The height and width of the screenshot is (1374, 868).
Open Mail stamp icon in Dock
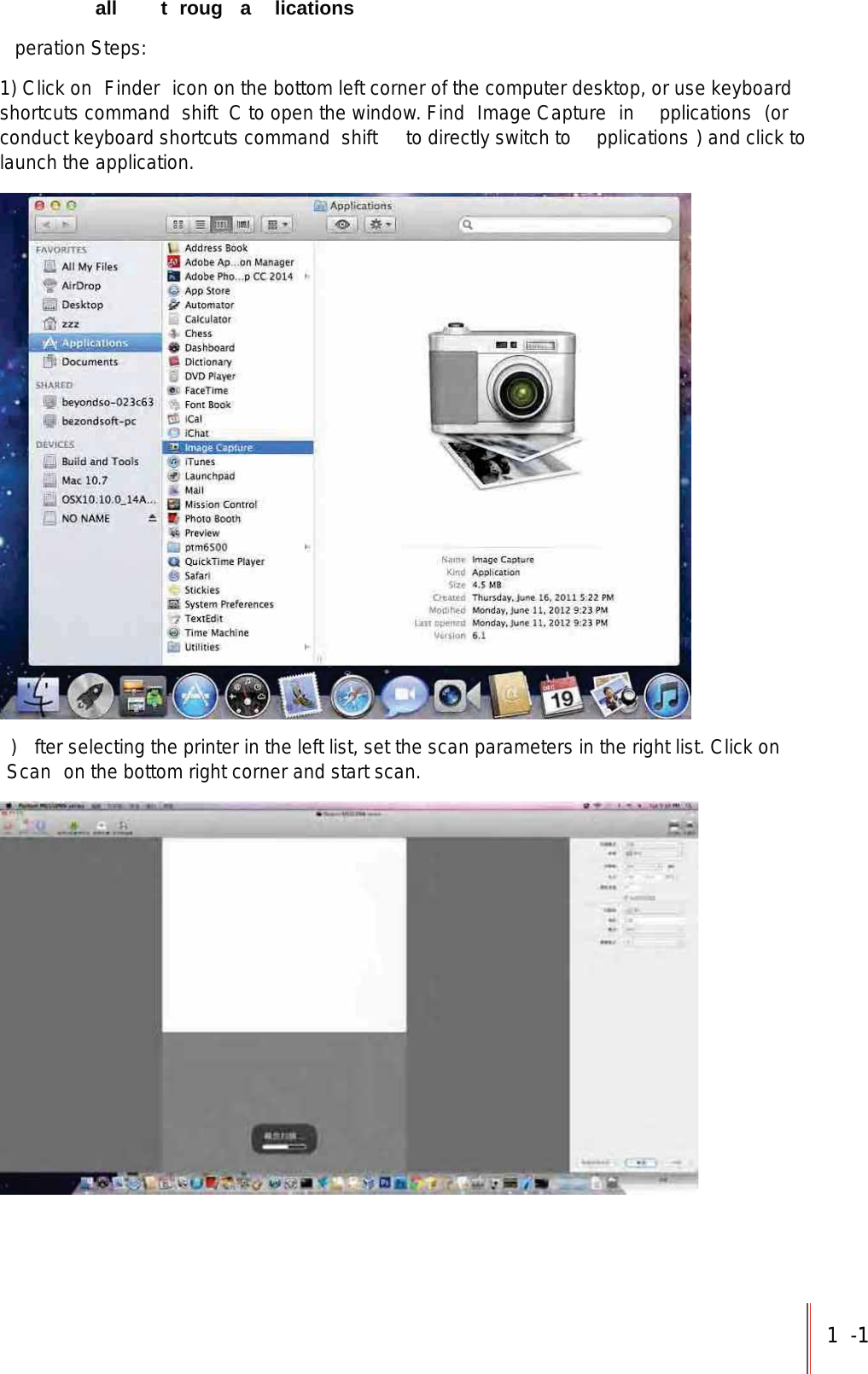point(300,694)
